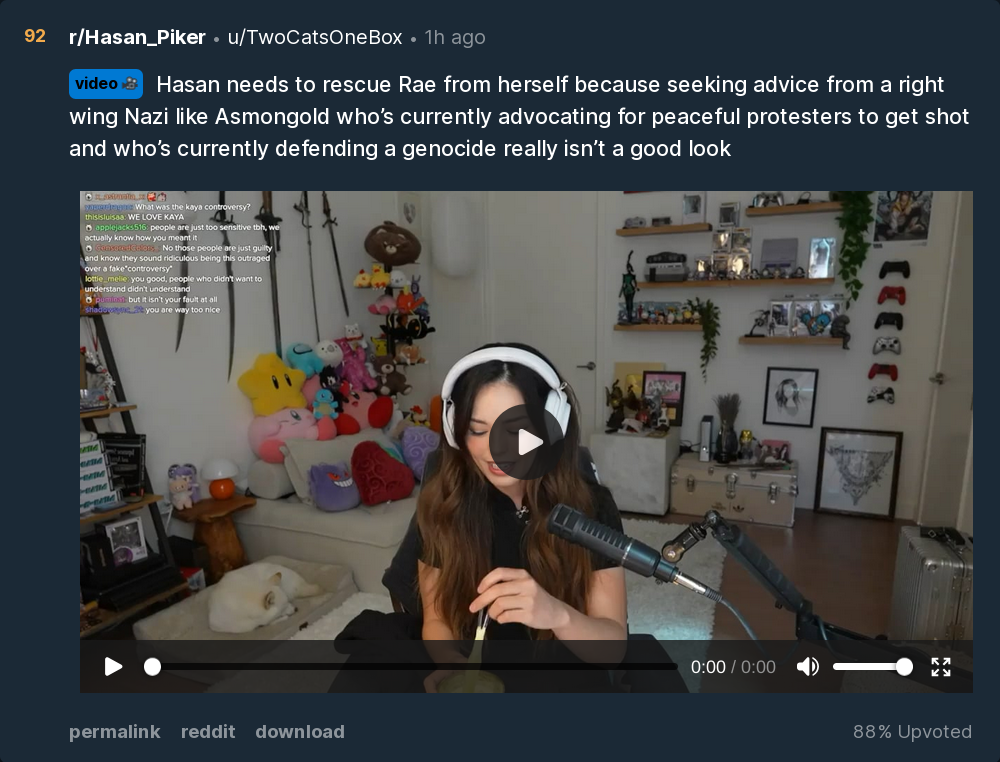1000x762 pixels.
Task: Open u/TwoCatsOneBox user profile
Action: [x=315, y=37]
